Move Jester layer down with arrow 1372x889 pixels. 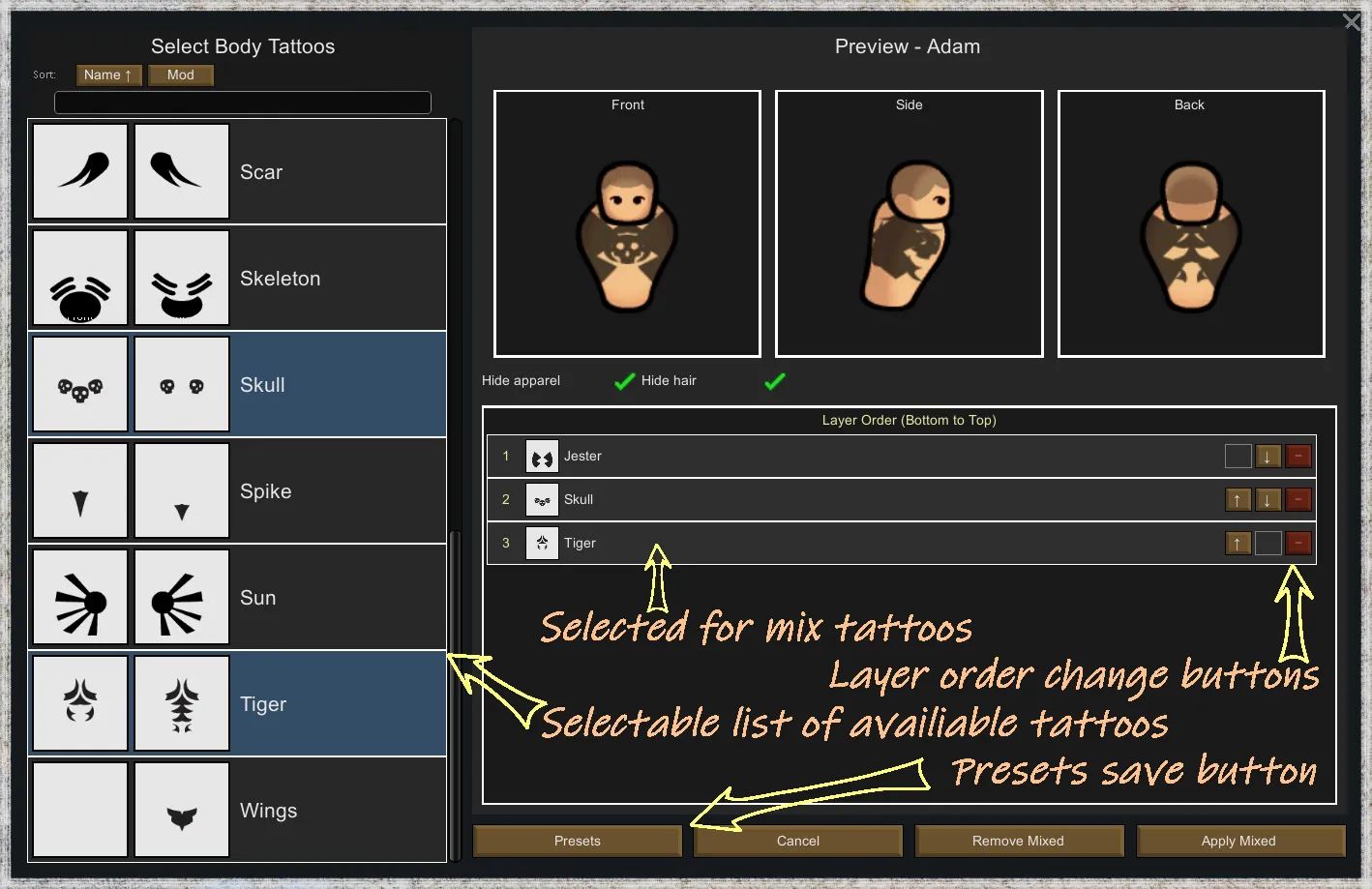click(1268, 456)
